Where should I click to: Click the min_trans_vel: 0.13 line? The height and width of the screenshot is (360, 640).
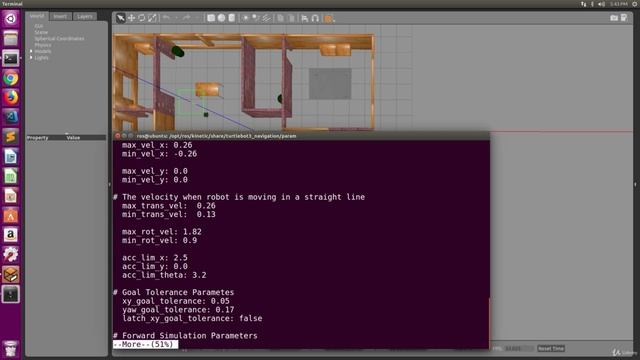click(169, 214)
